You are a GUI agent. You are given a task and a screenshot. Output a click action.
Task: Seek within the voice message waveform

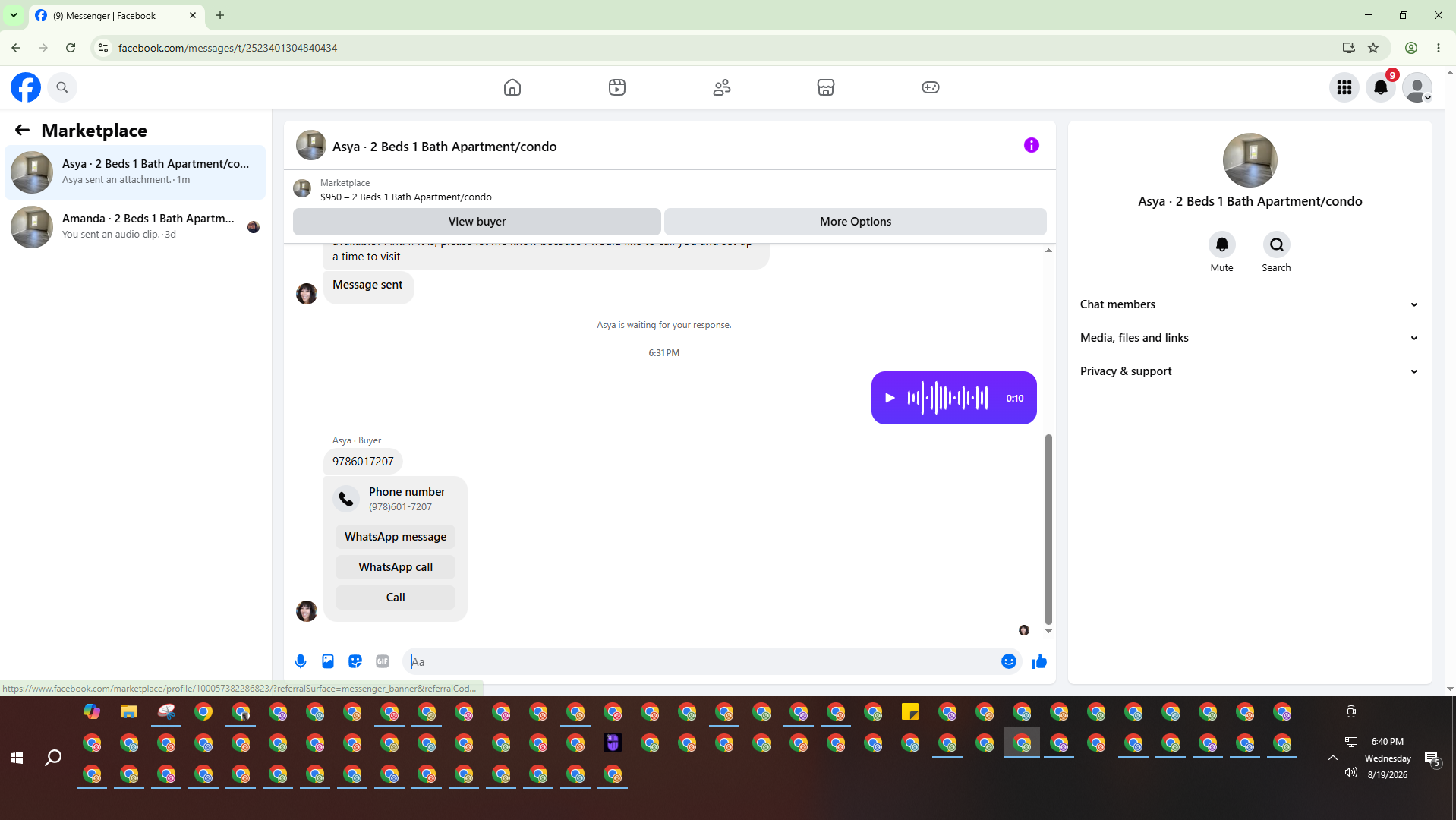point(947,398)
